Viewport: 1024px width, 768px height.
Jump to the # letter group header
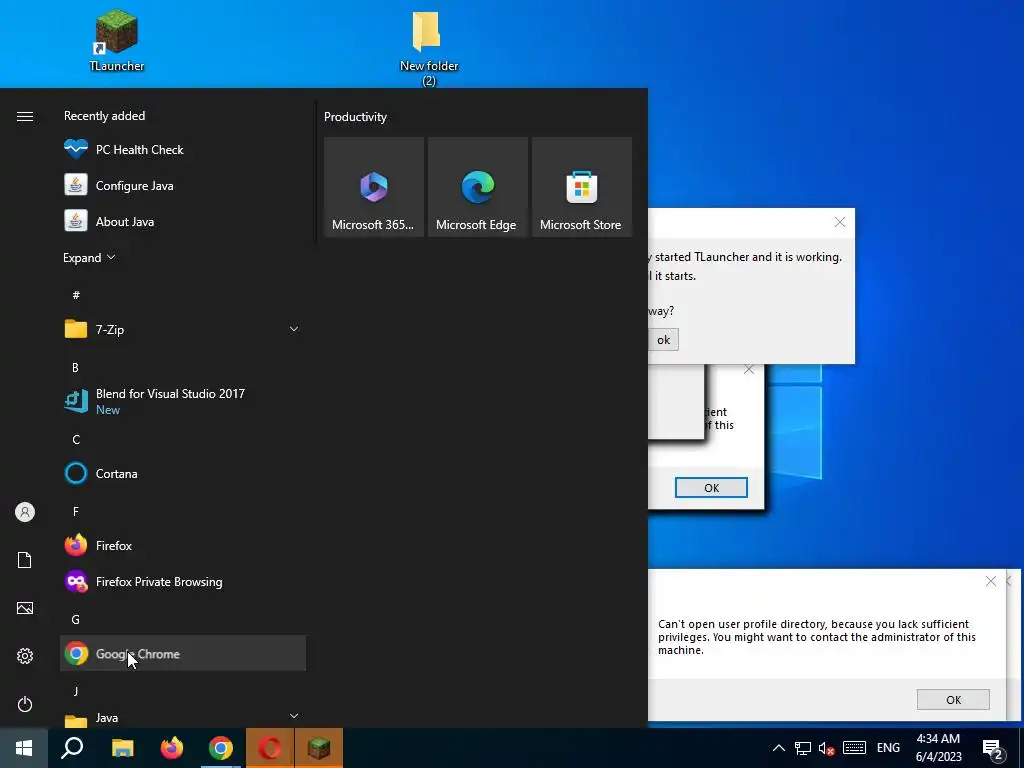[76, 295]
